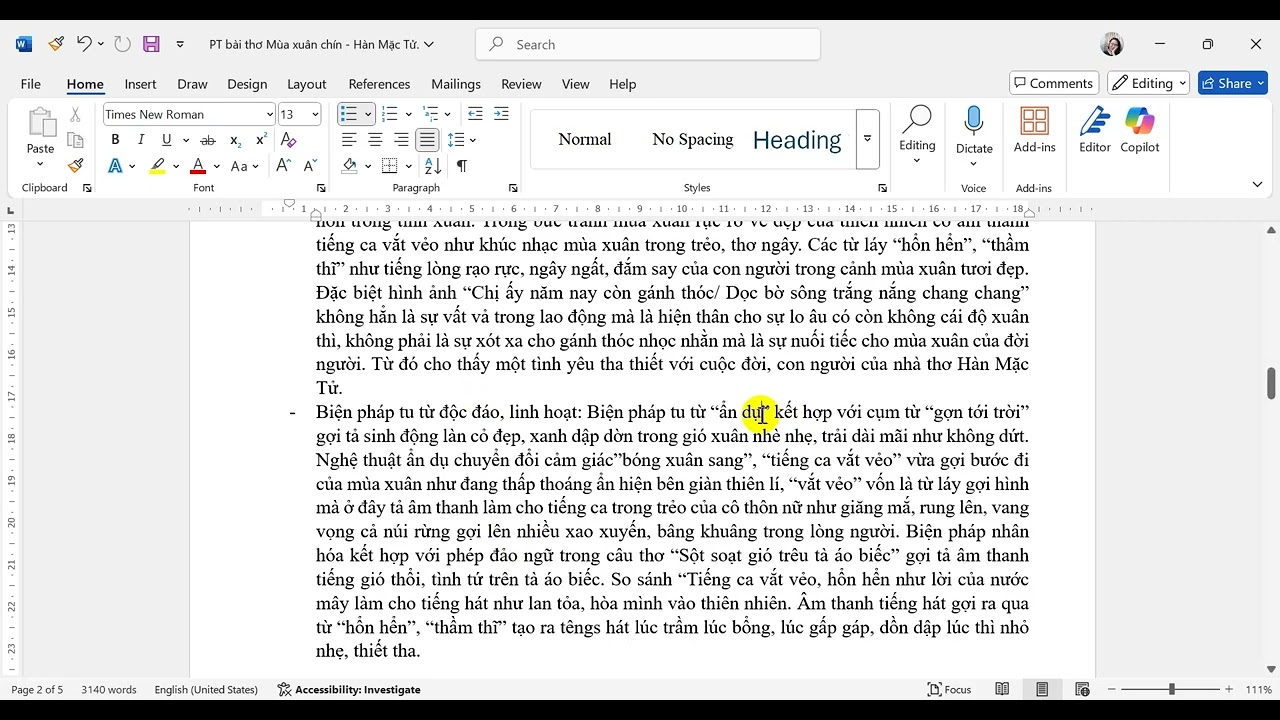The image size is (1280, 720).
Task: Adjust the zoom slider handle
Action: pyautogui.click(x=1171, y=690)
